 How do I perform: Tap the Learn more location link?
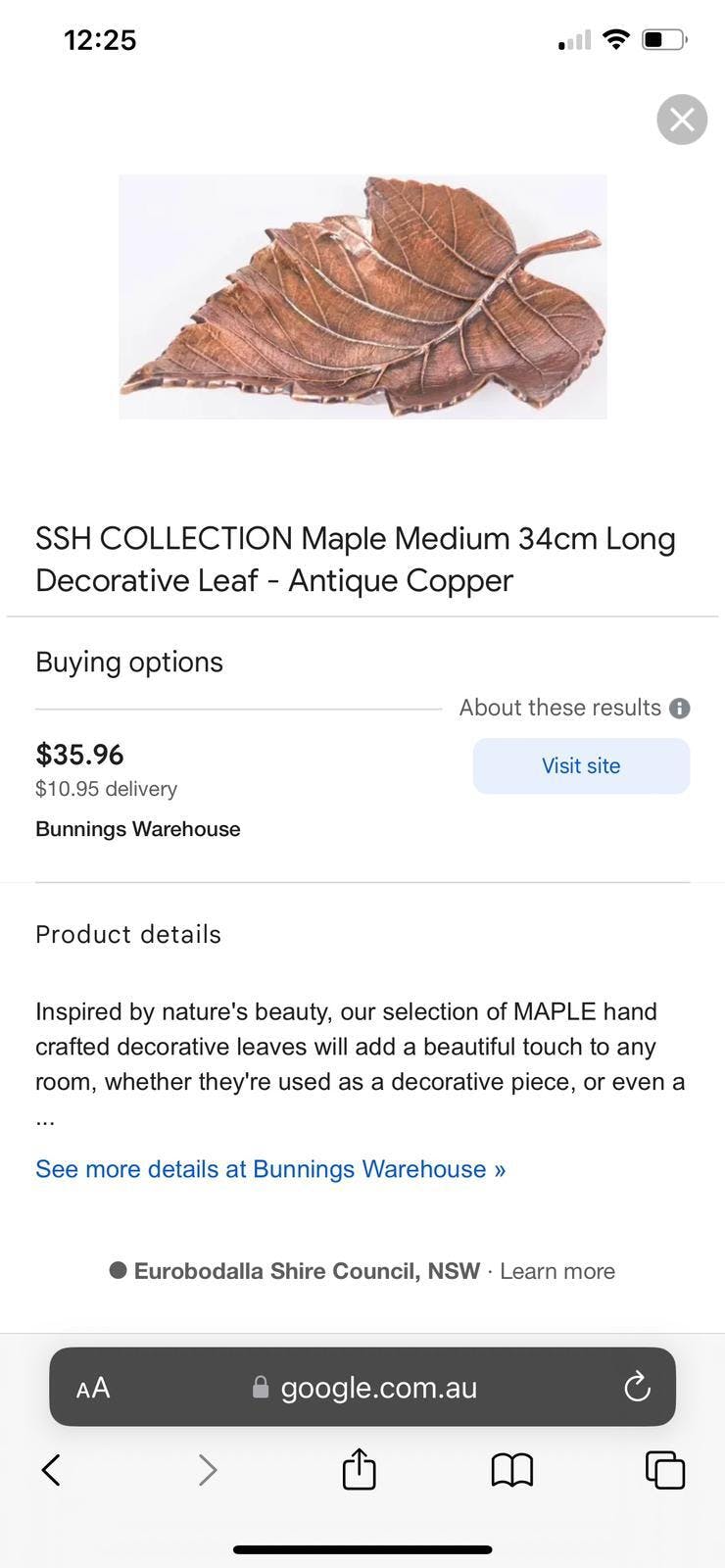click(x=557, y=1271)
